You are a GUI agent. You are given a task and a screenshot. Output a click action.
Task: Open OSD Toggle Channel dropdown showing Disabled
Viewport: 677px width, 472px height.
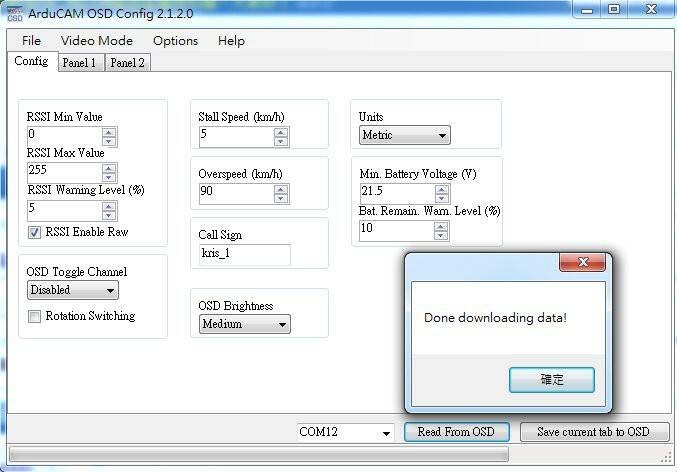pyautogui.click(x=73, y=290)
